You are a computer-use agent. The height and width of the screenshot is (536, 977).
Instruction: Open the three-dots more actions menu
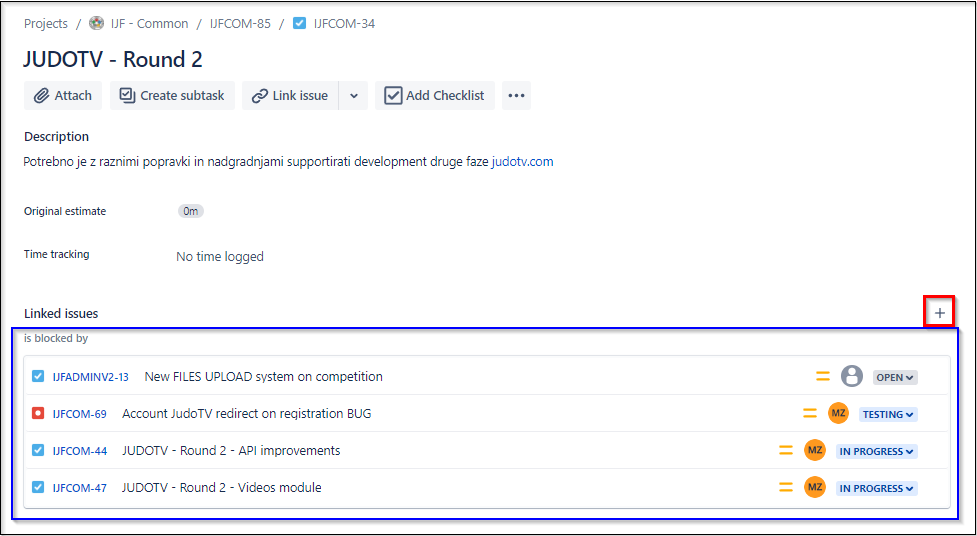coord(517,95)
